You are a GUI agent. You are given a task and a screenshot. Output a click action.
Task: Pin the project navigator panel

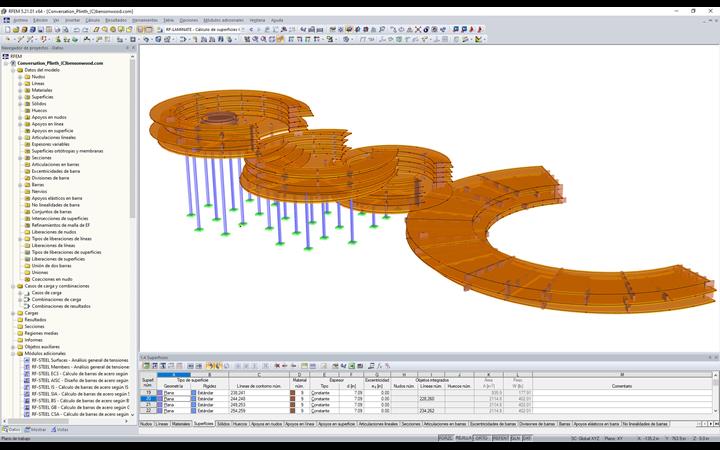[128, 48]
